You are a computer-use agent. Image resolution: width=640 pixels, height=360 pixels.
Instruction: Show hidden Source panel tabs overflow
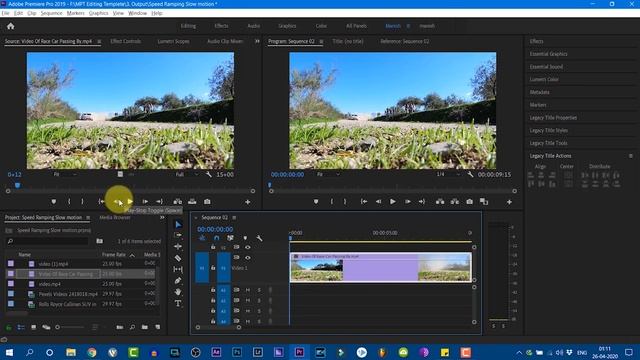point(257,41)
